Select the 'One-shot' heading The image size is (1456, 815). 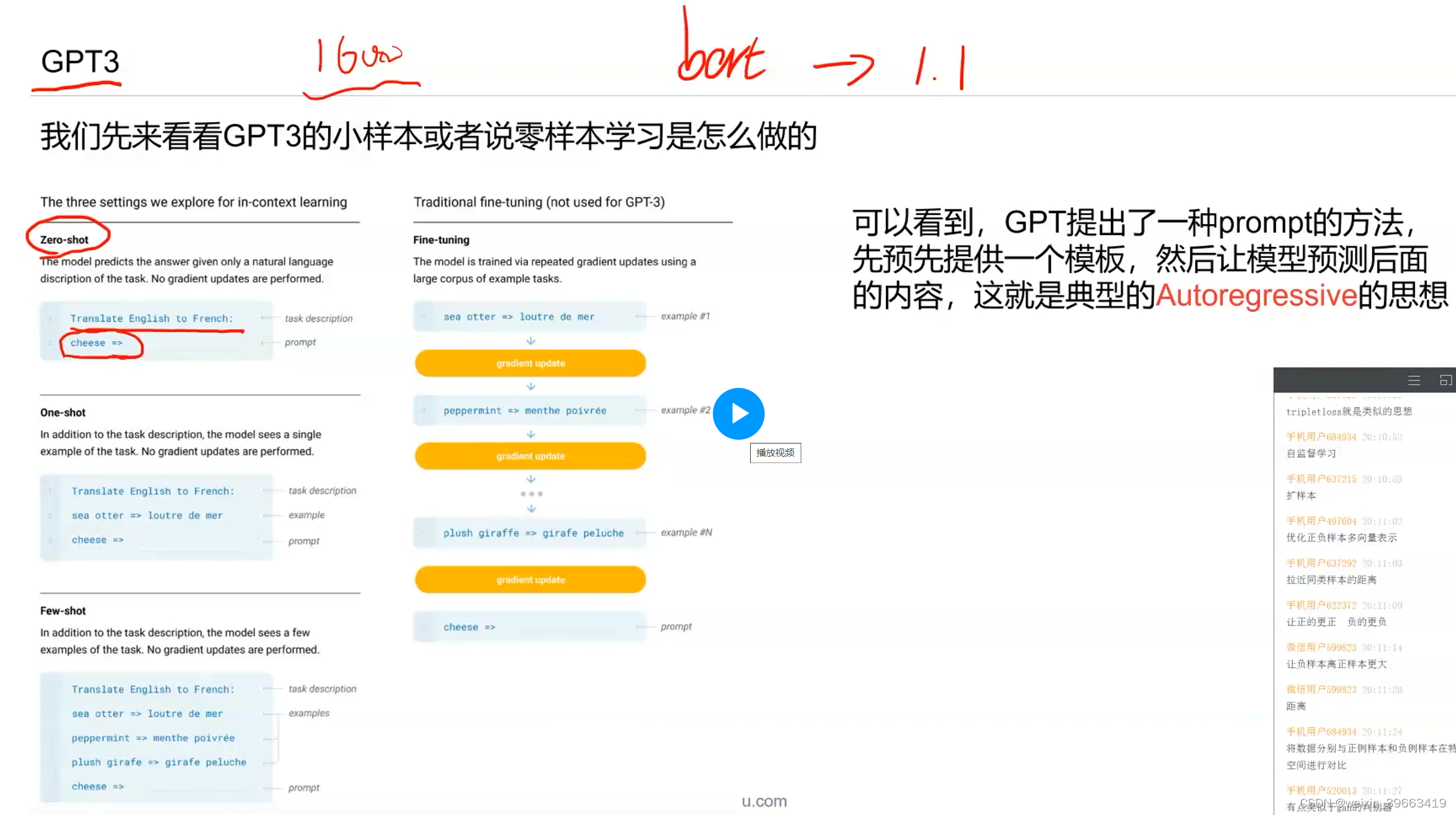(63, 413)
